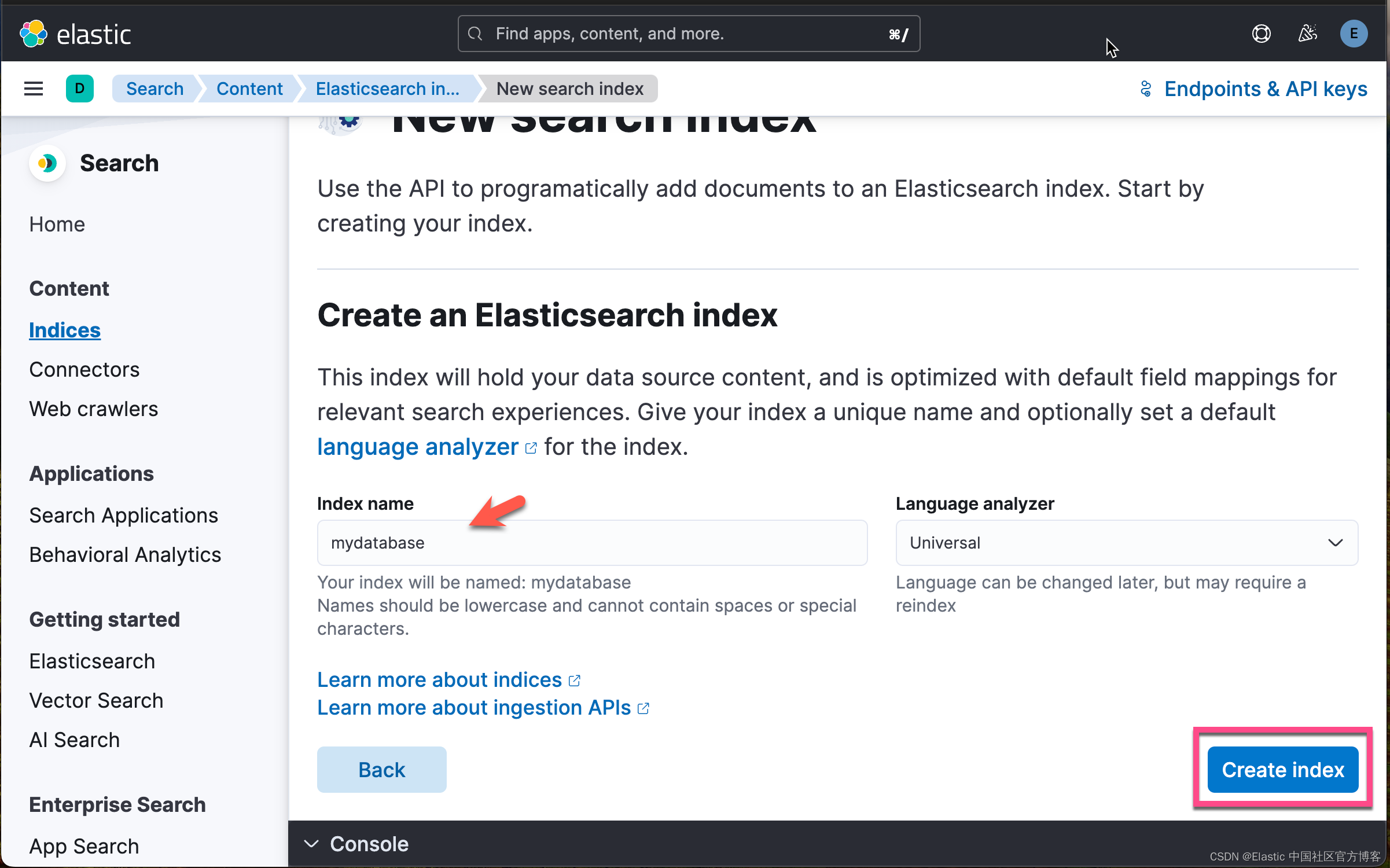
Task: Open the Indices sidebar link
Action: [x=64, y=330]
